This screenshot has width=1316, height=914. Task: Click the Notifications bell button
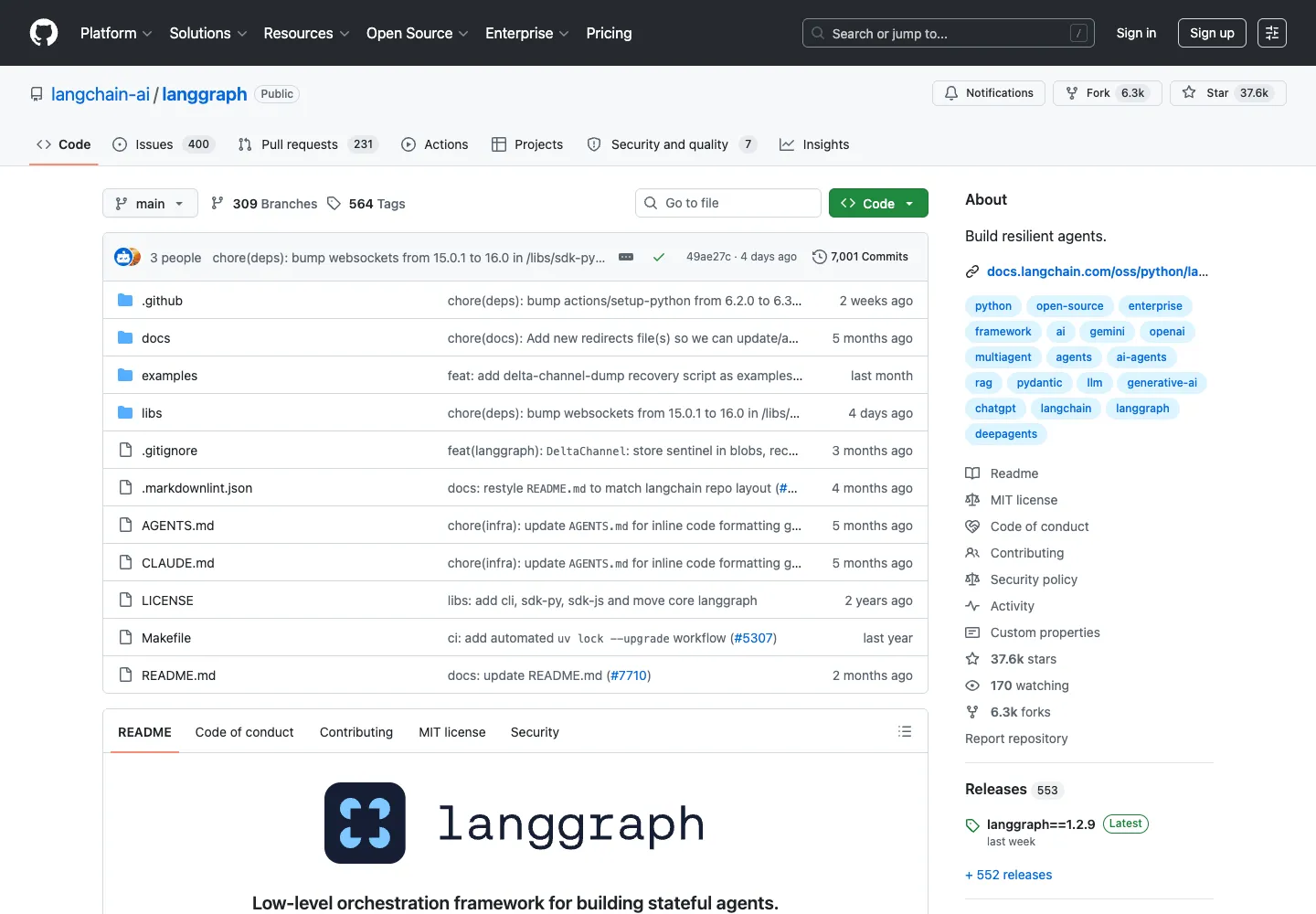989,93
